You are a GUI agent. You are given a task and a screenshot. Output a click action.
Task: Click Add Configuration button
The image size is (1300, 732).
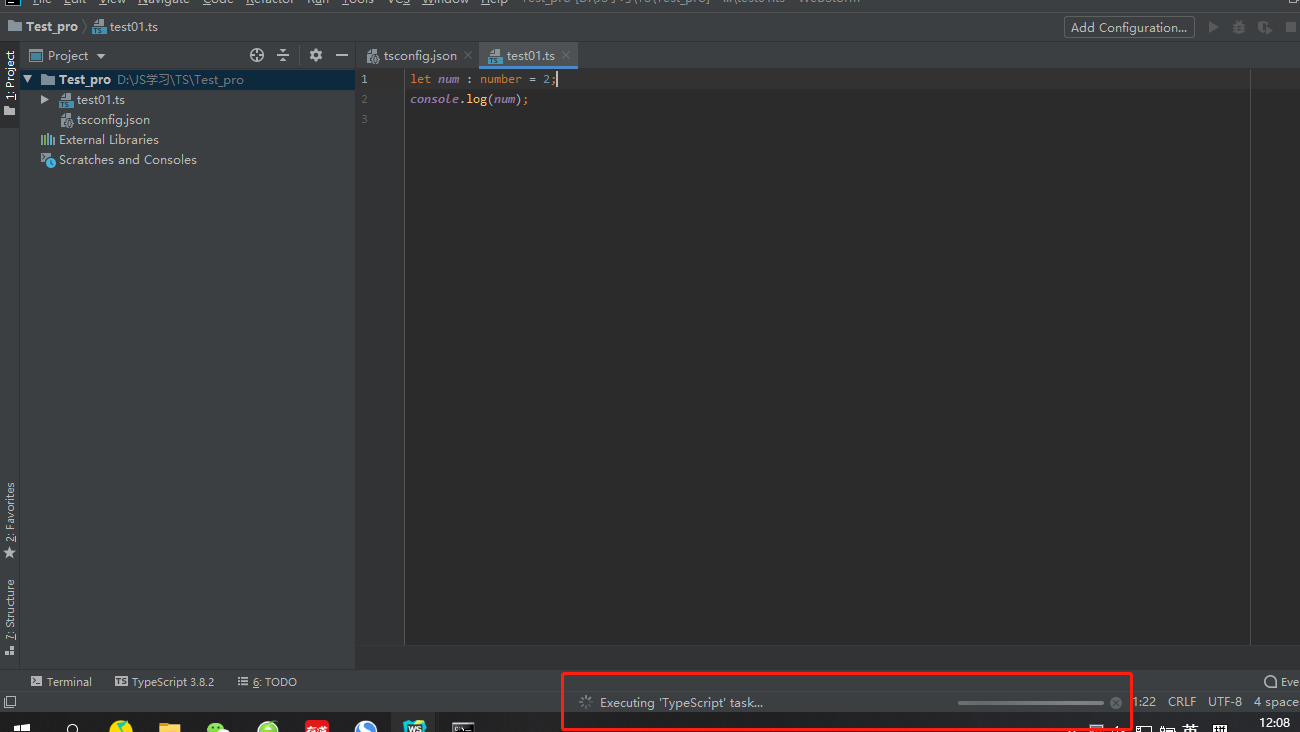coord(1129,28)
